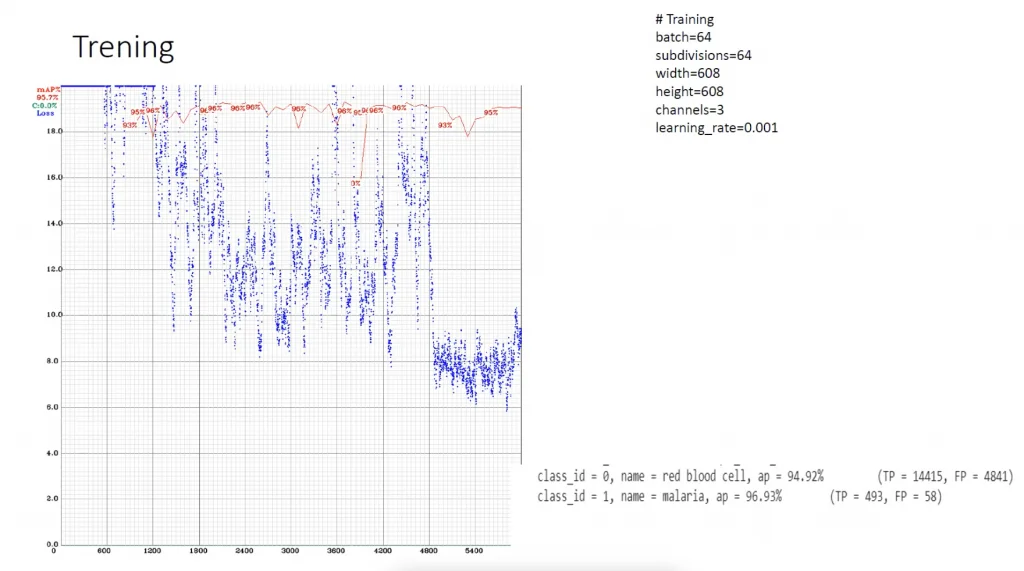This screenshot has width=1024, height=571.
Task: Select the "height=608" line
Action: click(690, 91)
